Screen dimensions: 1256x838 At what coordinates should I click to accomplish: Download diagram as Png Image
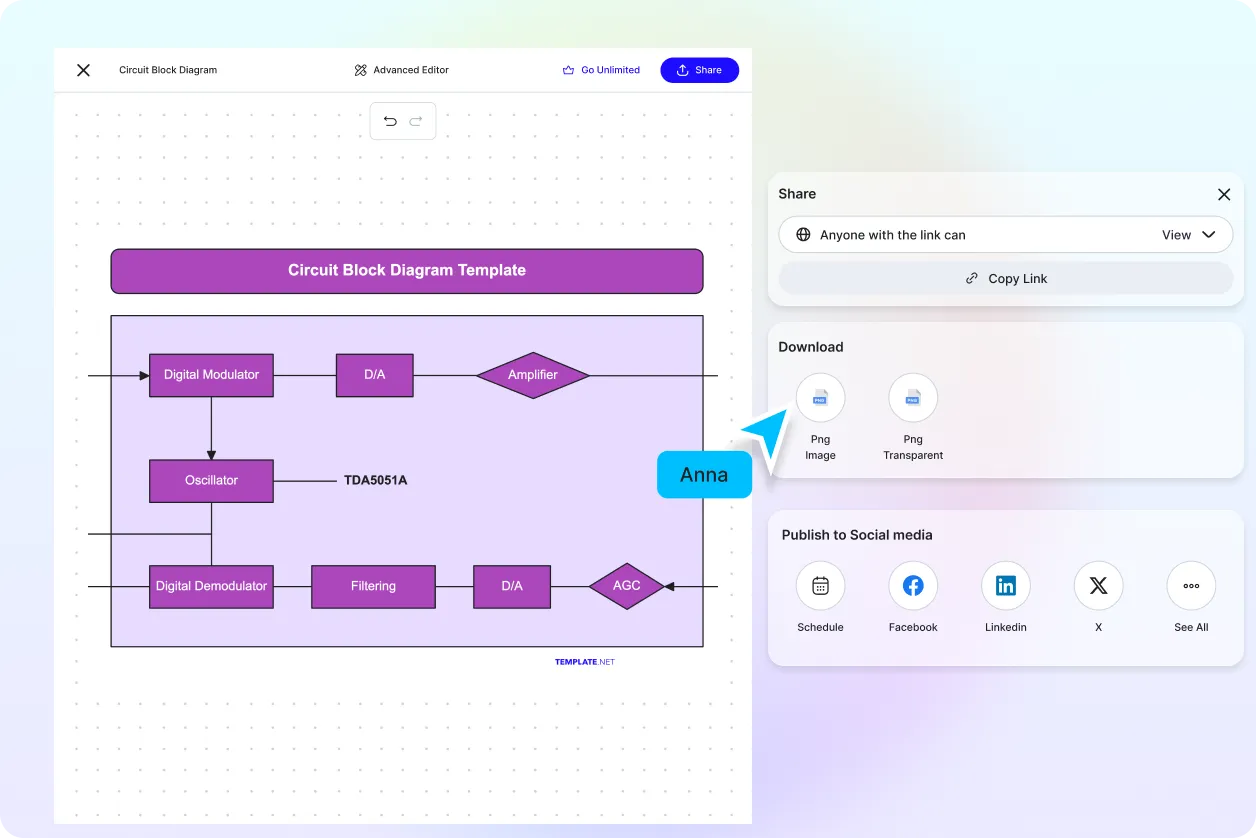click(x=820, y=398)
